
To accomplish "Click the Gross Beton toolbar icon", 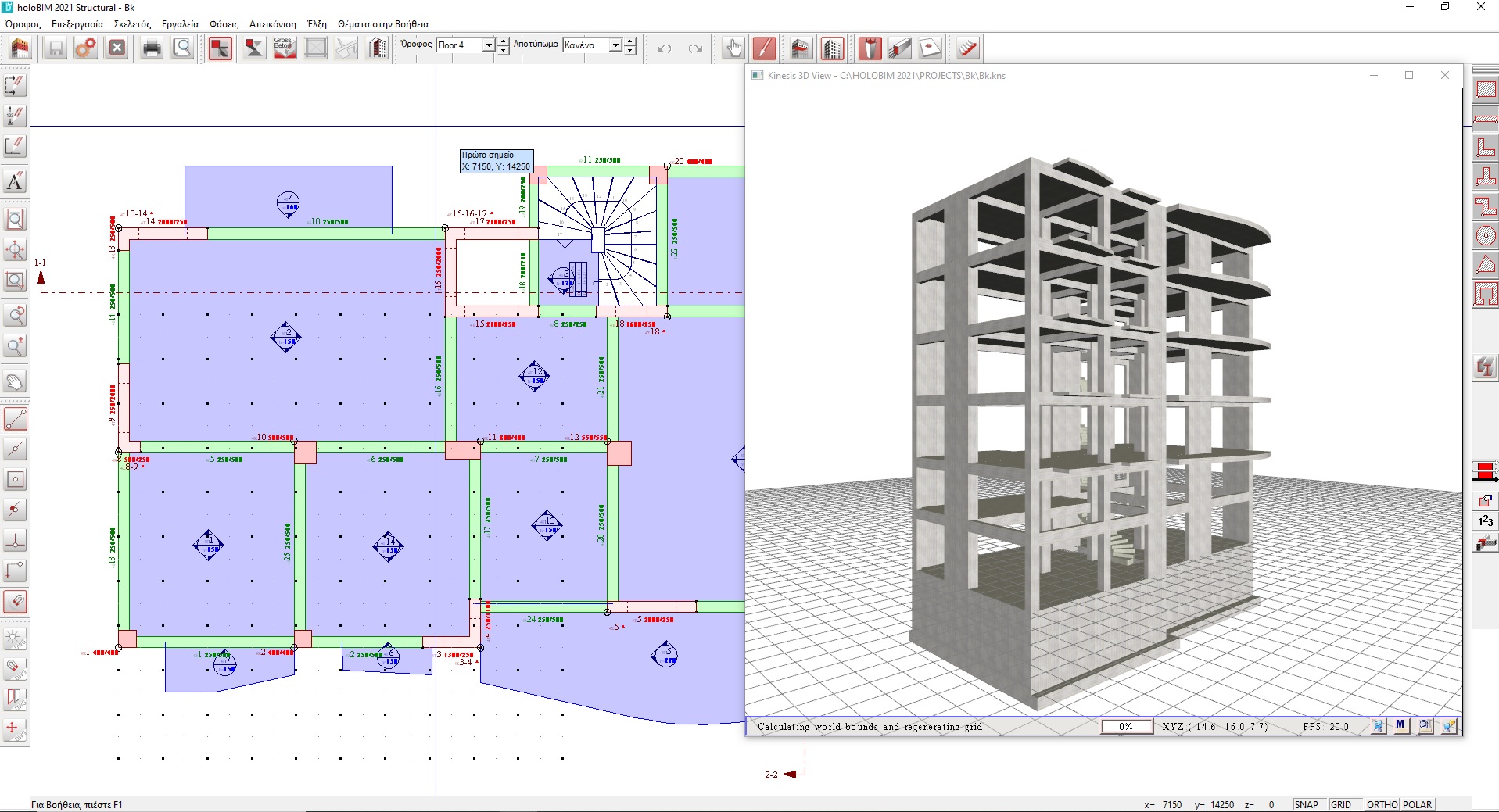I will coord(285,48).
